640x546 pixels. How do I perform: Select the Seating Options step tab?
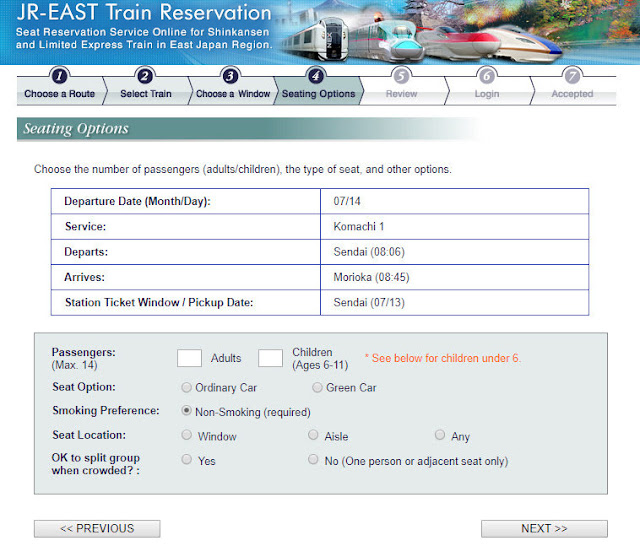pos(318,93)
